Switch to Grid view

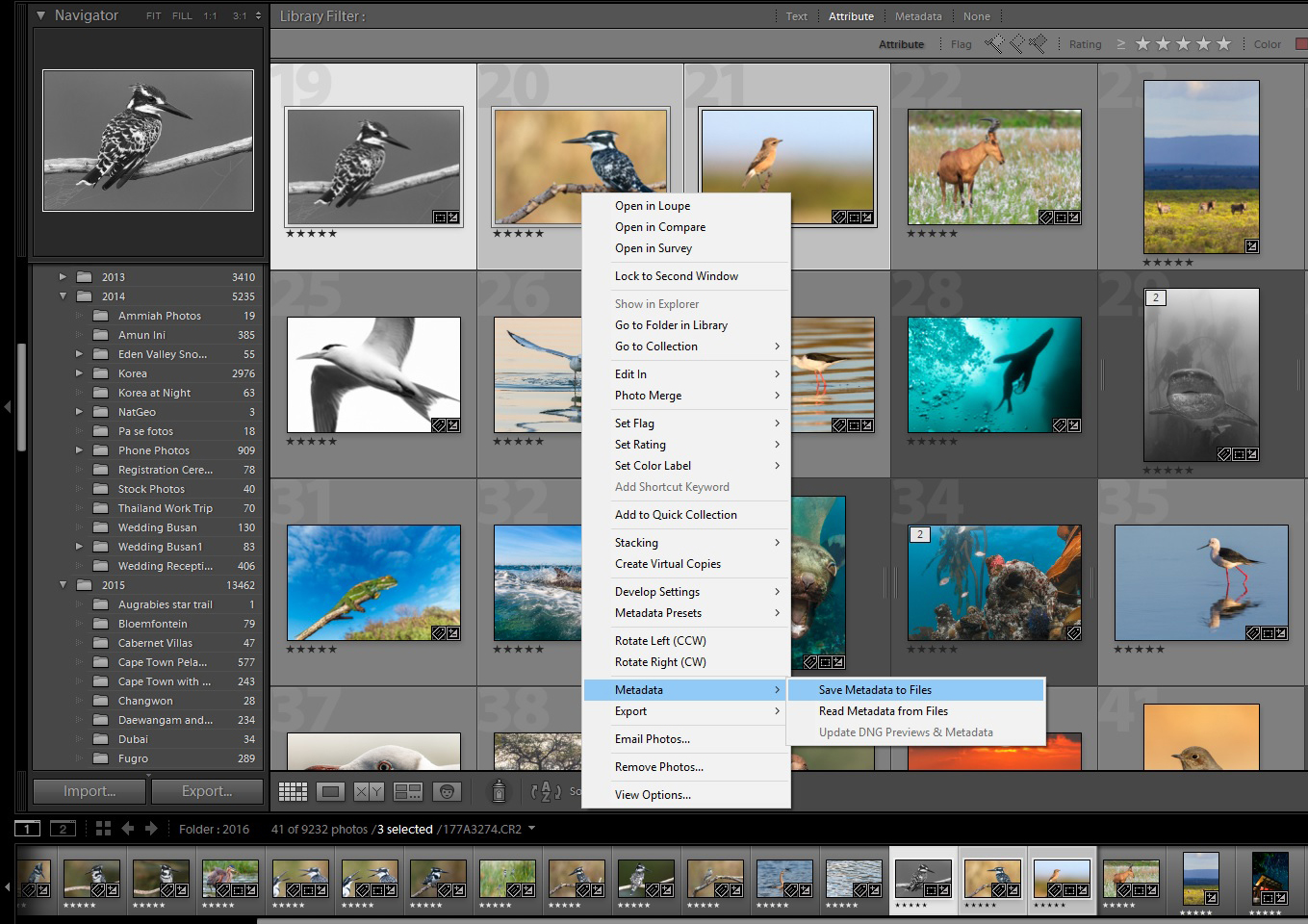pyautogui.click(x=293, y=791)
